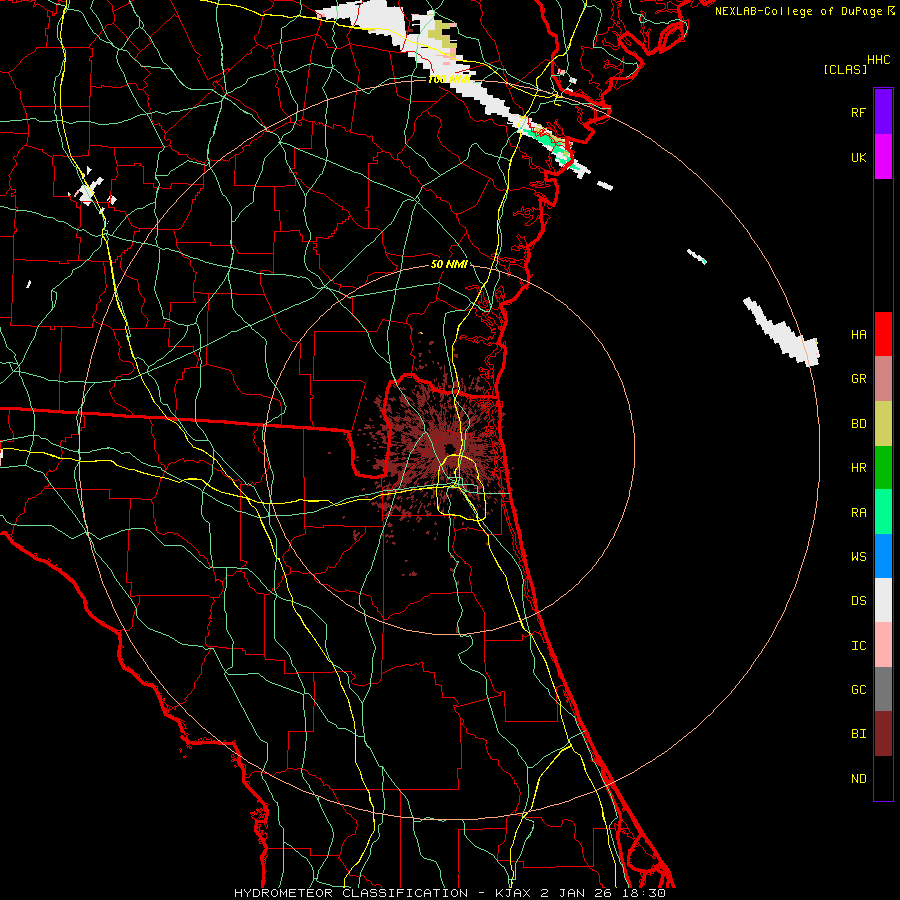Click the HR green legend swatch

(883, 468)
